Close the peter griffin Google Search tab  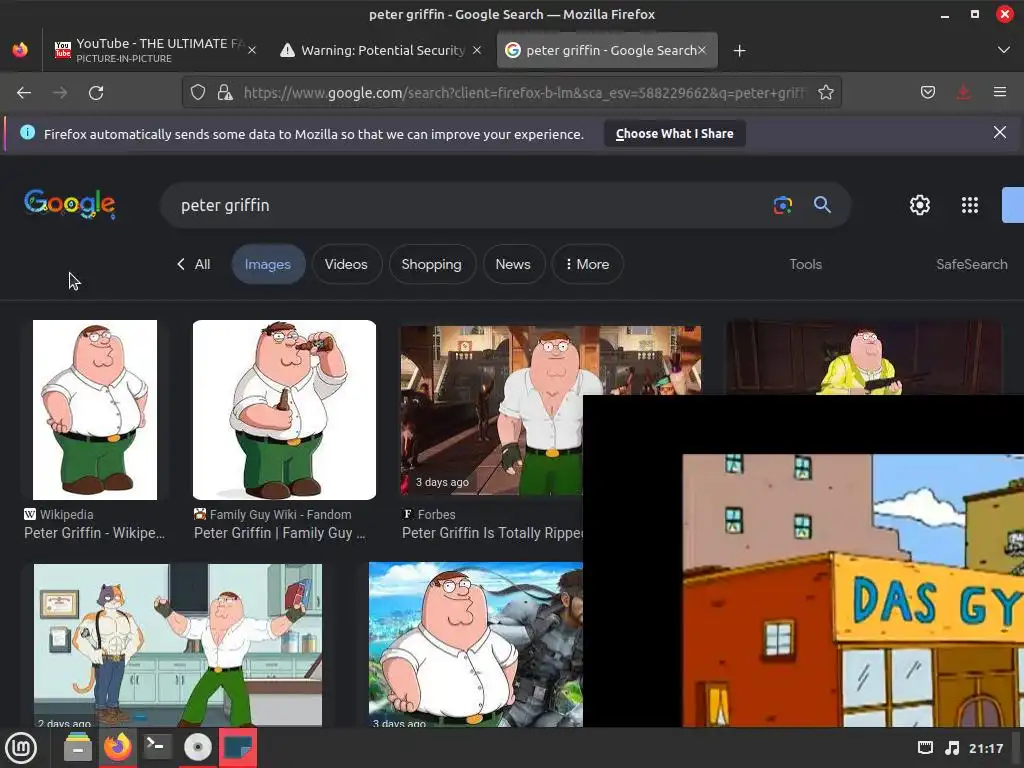click(x=702, y=50)
